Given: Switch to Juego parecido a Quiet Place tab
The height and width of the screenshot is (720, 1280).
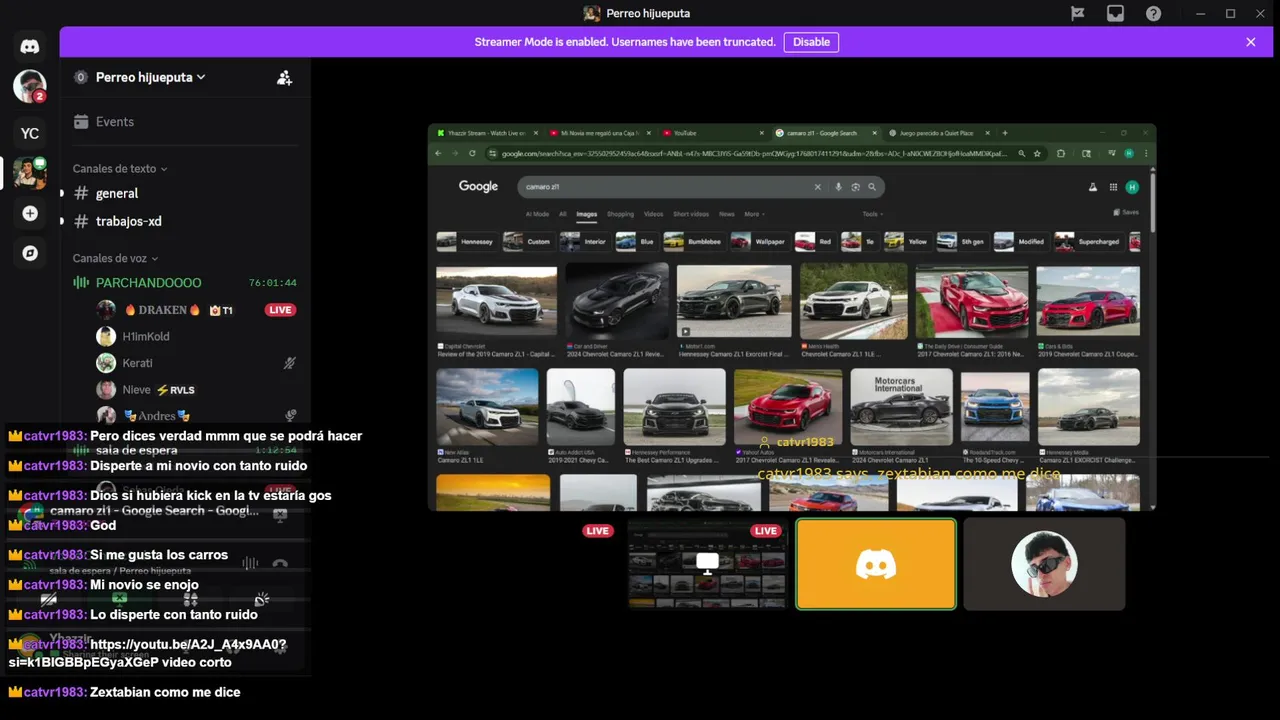Looking at the screenshot, I should coord(936,133).
